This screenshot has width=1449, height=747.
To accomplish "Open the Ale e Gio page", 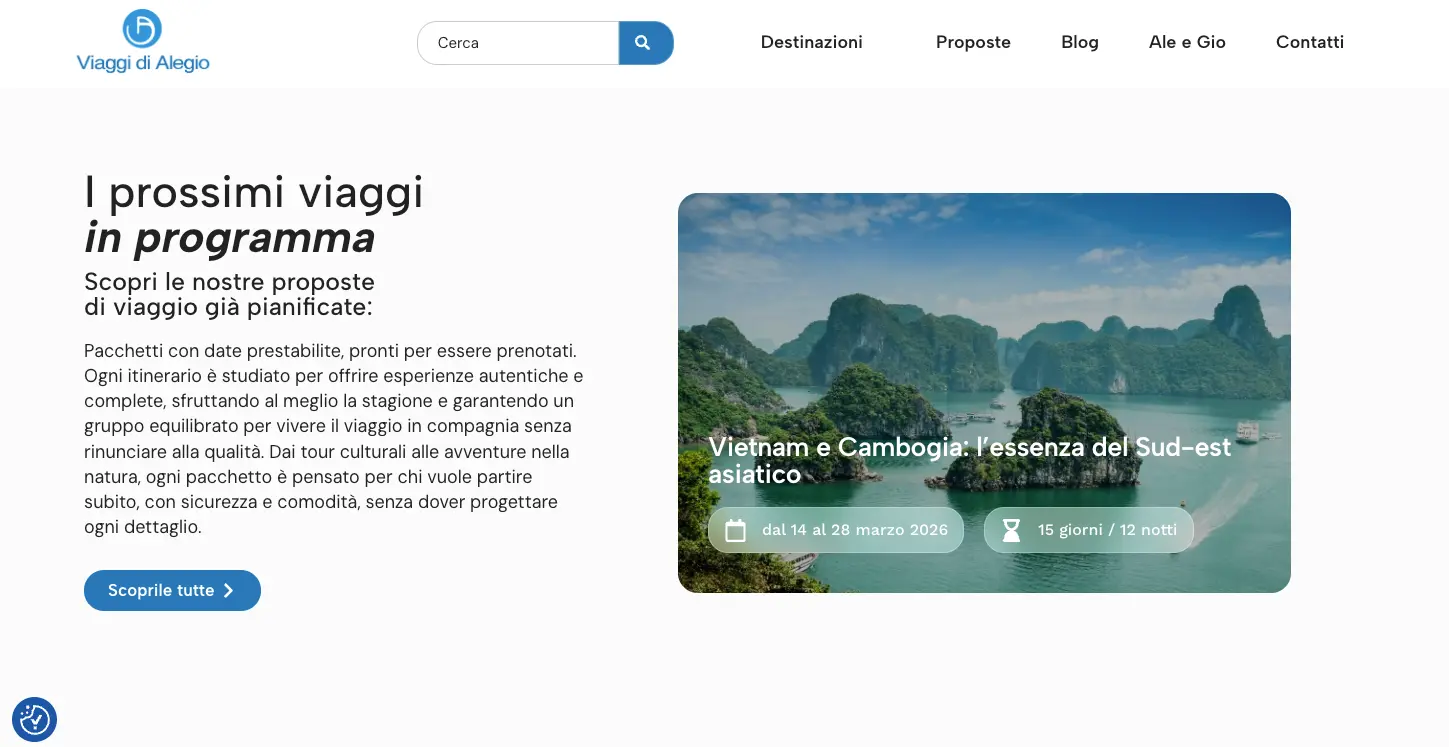I will pyautogui.click(x=1187, y=42).
